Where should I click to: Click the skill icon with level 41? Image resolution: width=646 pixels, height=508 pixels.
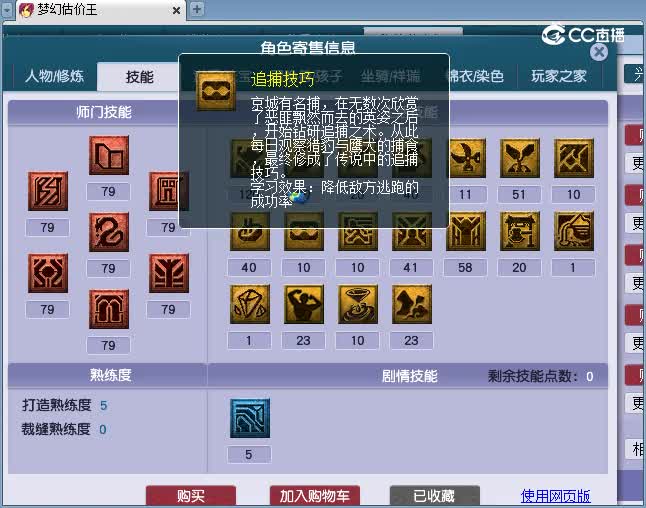(x=412, y=231)
